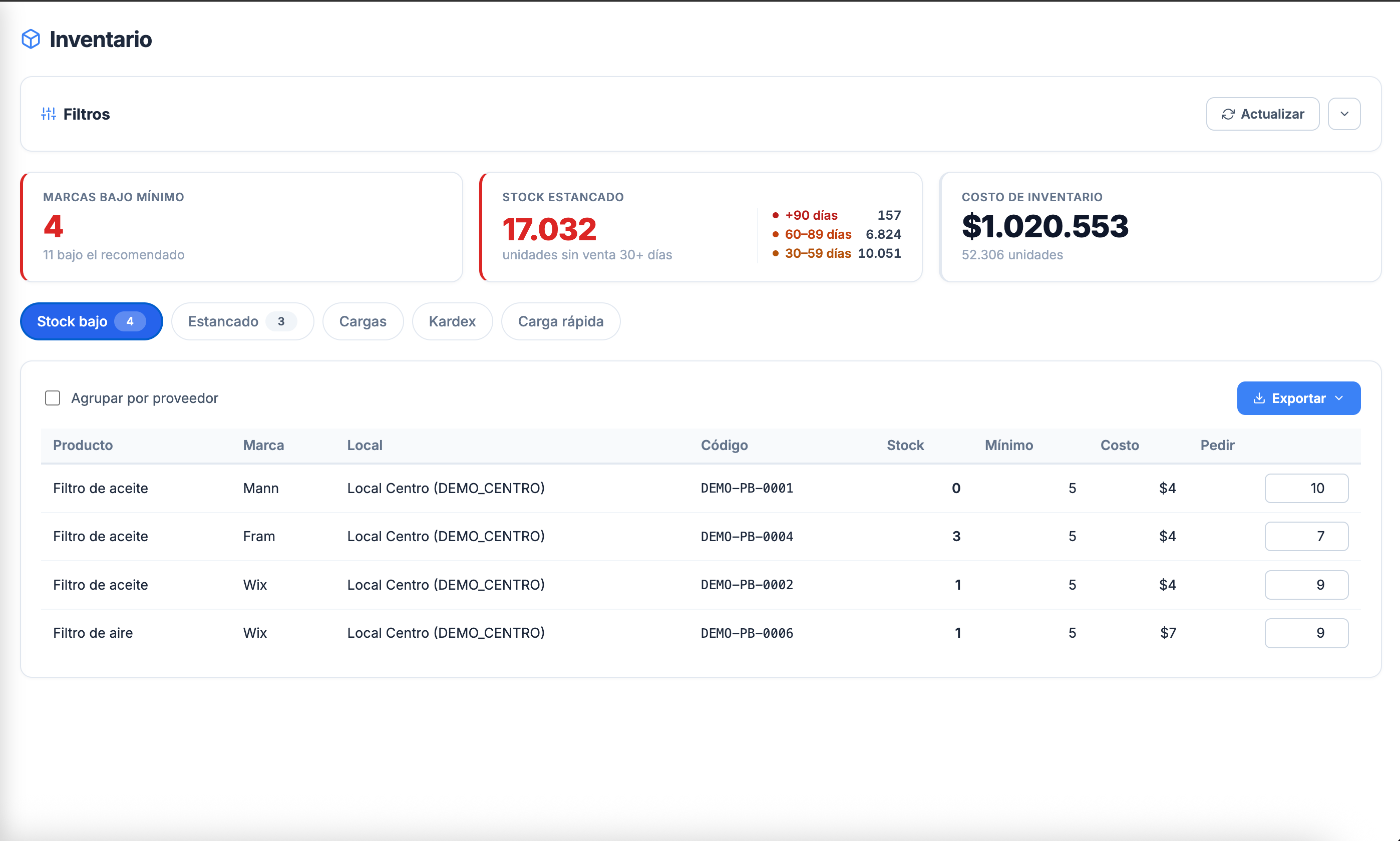Click the Pedir field for Mann filter
The image size is (1400, 841).
coord(1306,488)
